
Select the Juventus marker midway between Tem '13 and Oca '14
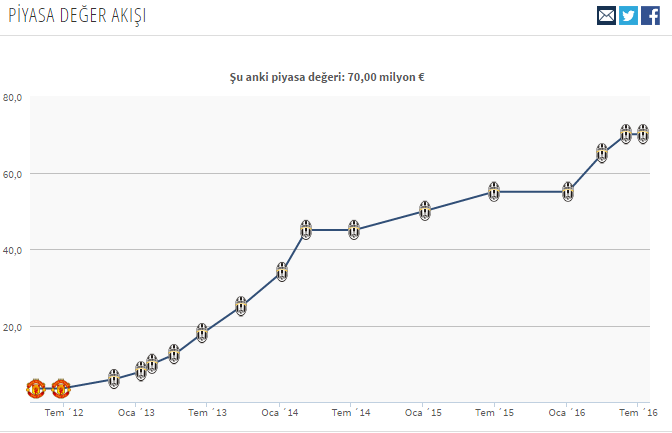click(x=241, y=306)
